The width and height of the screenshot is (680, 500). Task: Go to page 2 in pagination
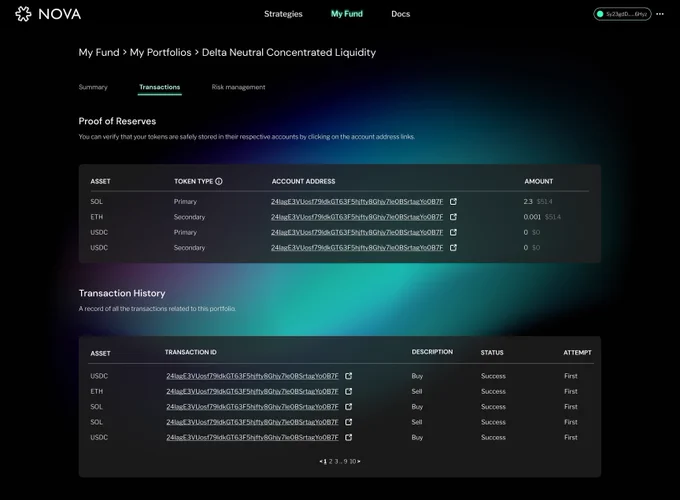tap(330, 461)
